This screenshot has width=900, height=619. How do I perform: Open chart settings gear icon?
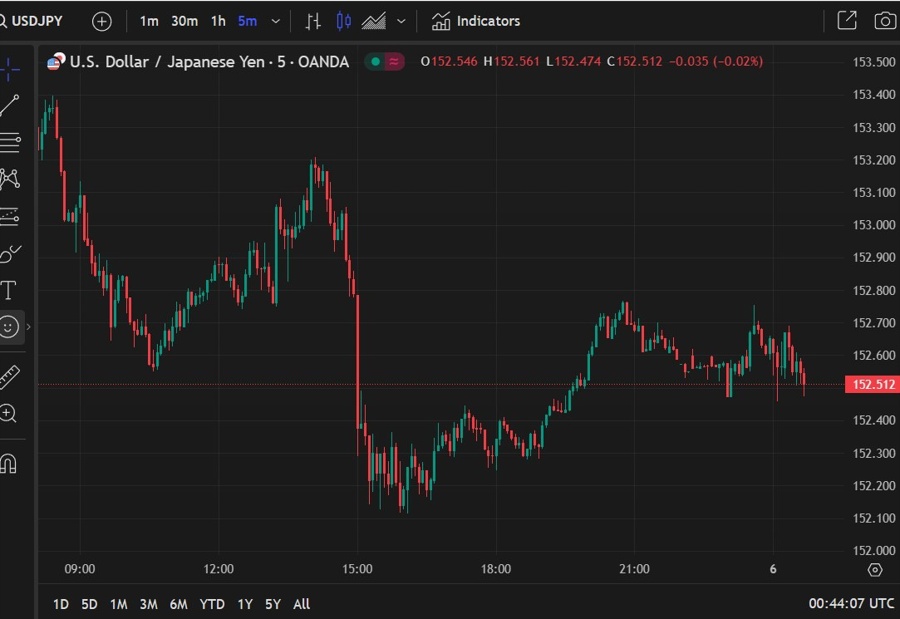coord(875,570)
